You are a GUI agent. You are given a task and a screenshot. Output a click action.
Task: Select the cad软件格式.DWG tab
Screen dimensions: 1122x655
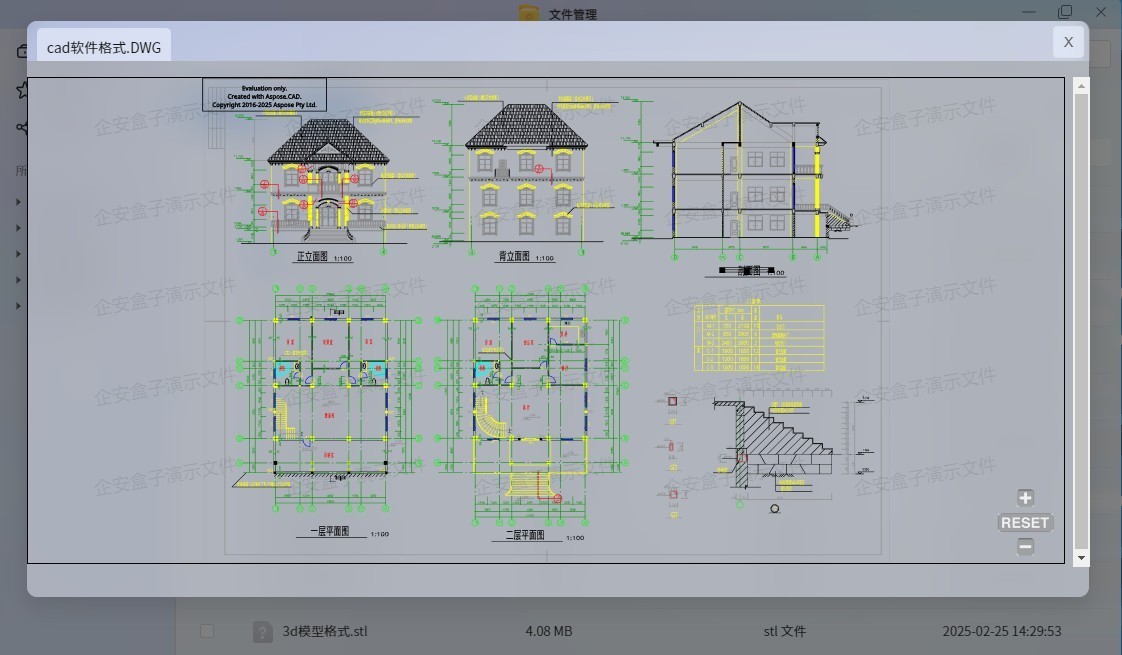(104, 47)
